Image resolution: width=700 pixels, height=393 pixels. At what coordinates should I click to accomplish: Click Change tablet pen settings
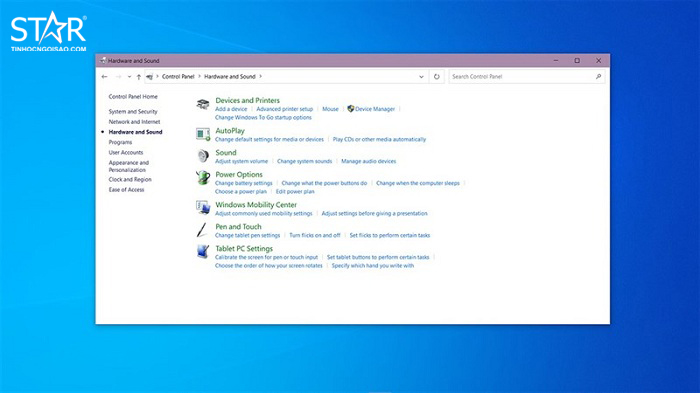pos(247,235)
